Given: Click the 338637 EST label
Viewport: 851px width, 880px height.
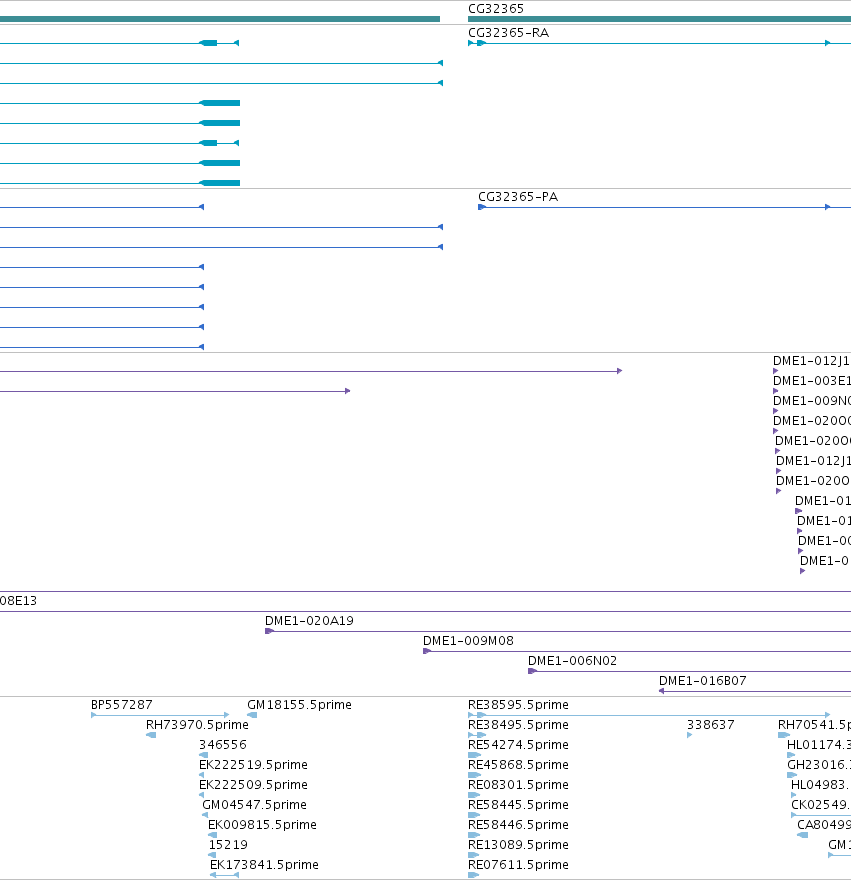Looking at the screenshot, I should pos(711,725).
